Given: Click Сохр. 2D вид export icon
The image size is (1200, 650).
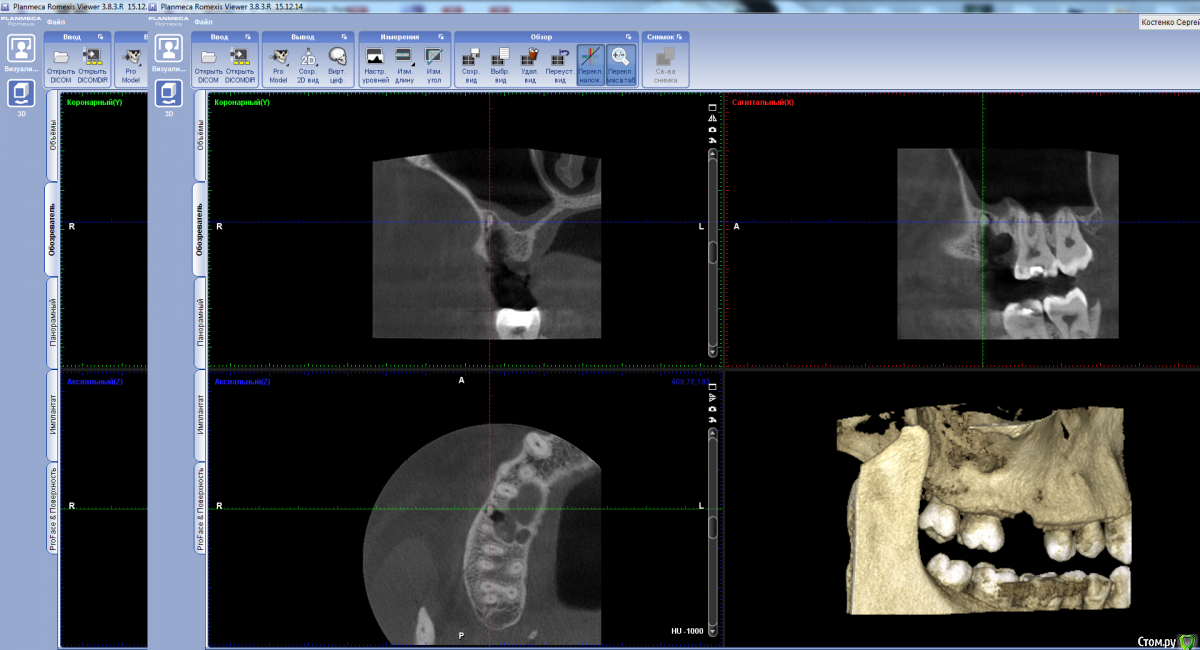Looking at the screenshot, I should coord(309,62).
